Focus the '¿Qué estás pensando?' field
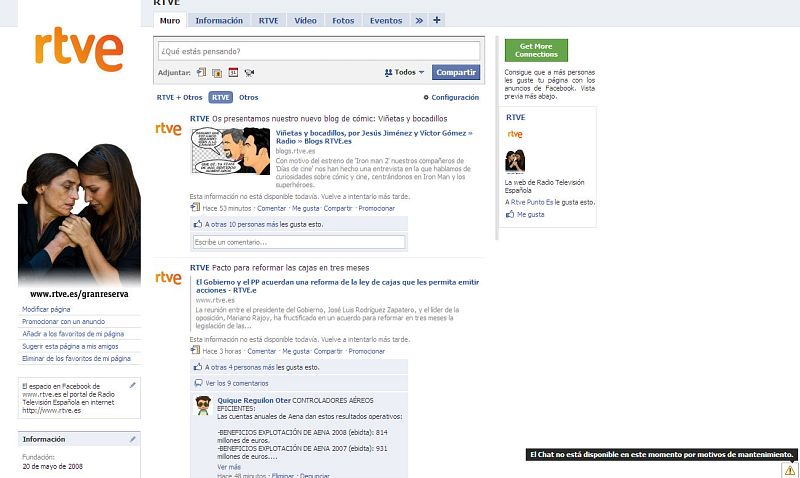Viewport: 800px width, 478px height. [318, 50]
